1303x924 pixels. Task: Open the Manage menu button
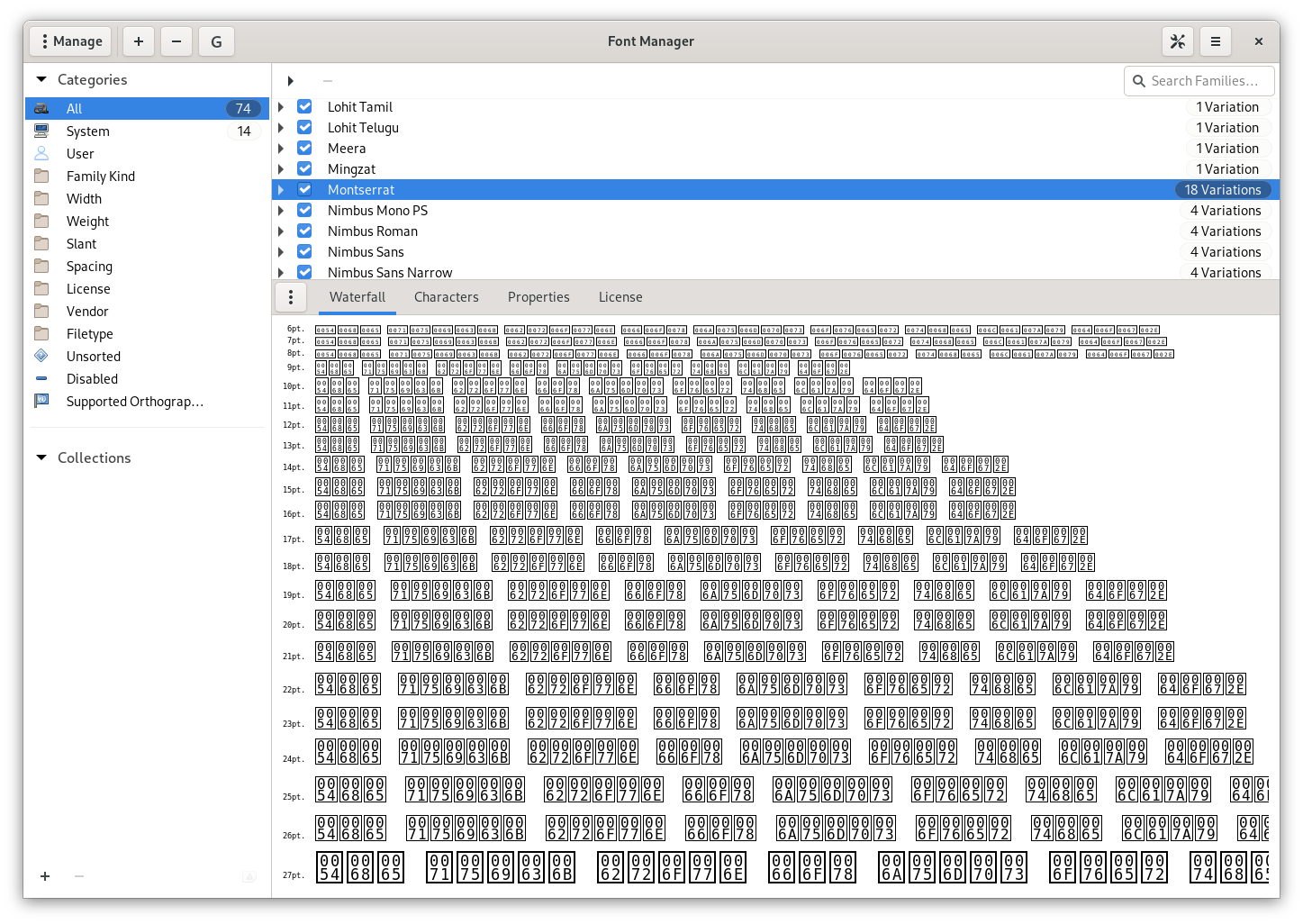[x=71, y=41]
